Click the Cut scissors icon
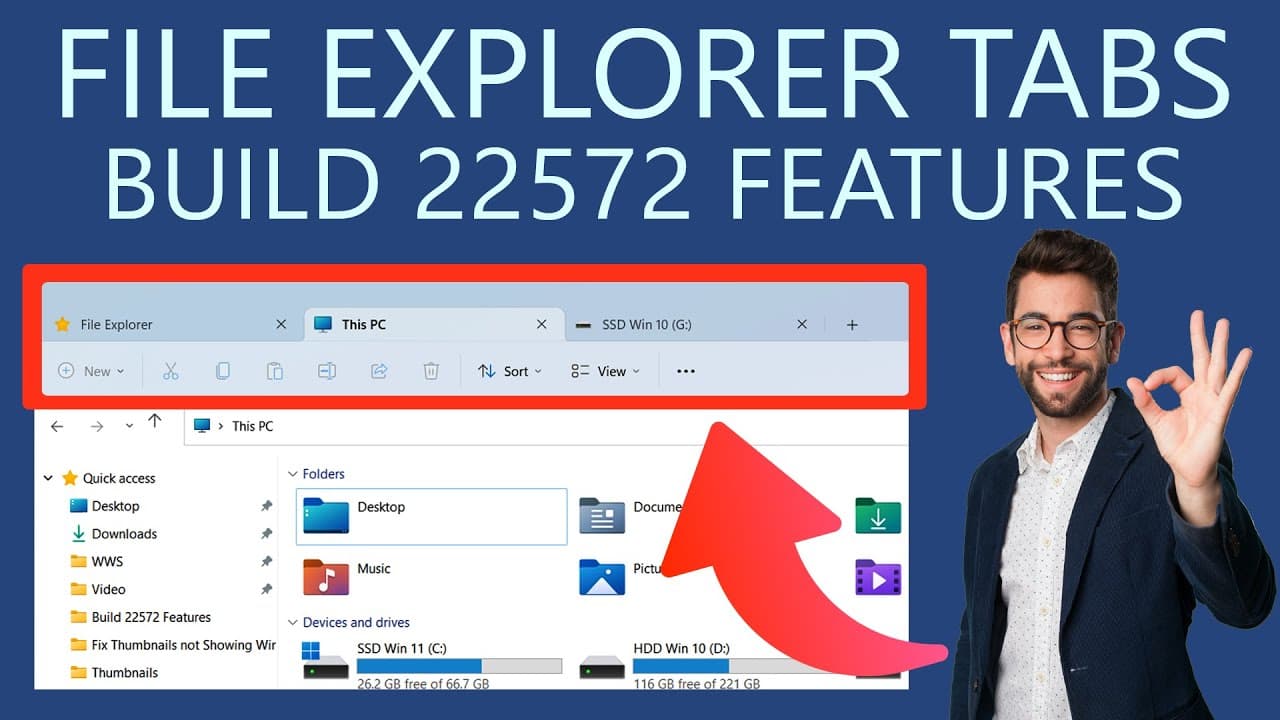Image resolution: width=1280 pixels, height=720 pixels. pyautogui.click(x=170, y=371)
